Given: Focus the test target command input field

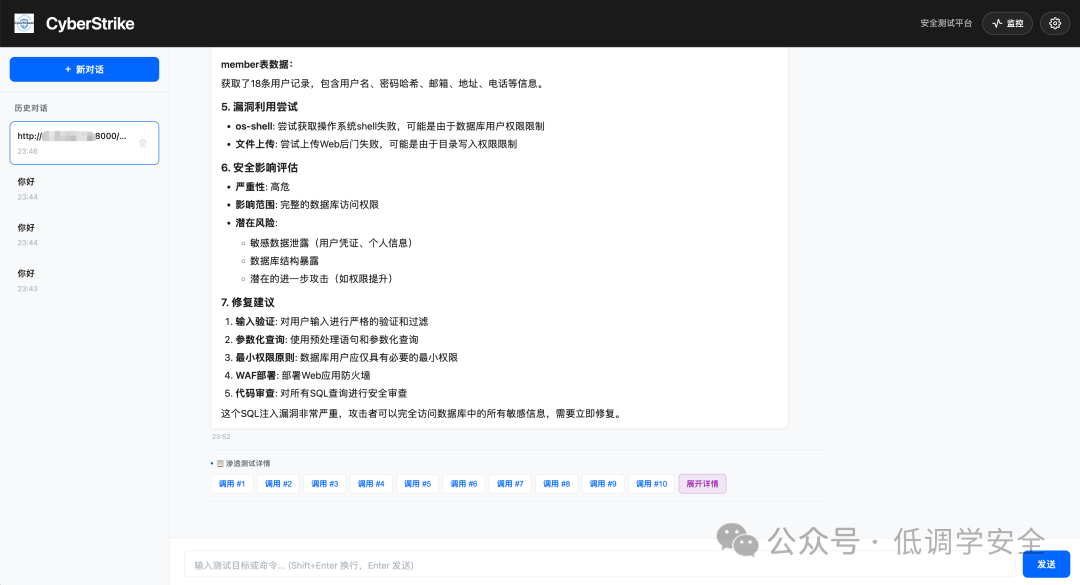Looking at the screenshot, I should (599, 565).
